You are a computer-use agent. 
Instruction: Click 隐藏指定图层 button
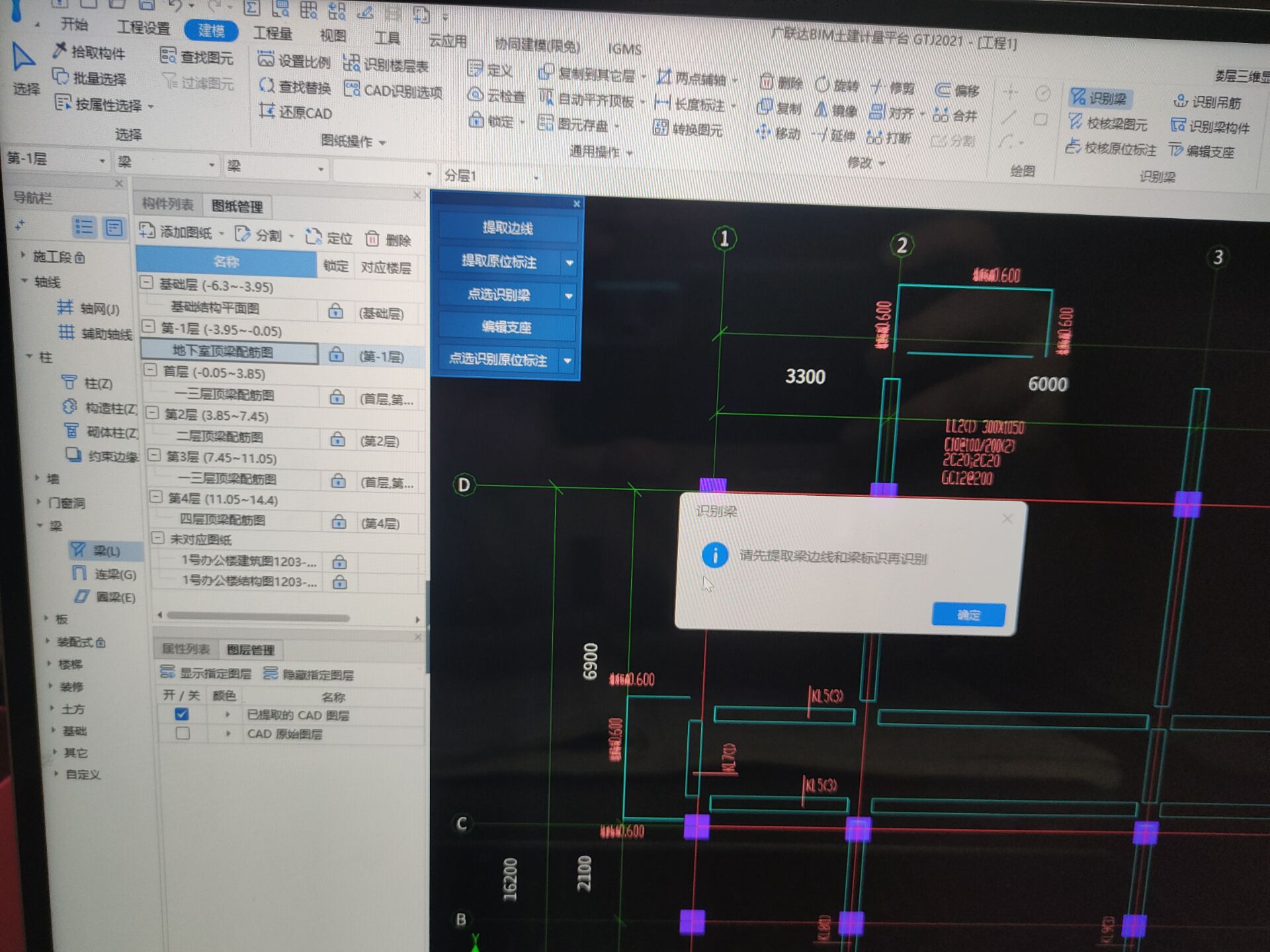coord(308,674)
